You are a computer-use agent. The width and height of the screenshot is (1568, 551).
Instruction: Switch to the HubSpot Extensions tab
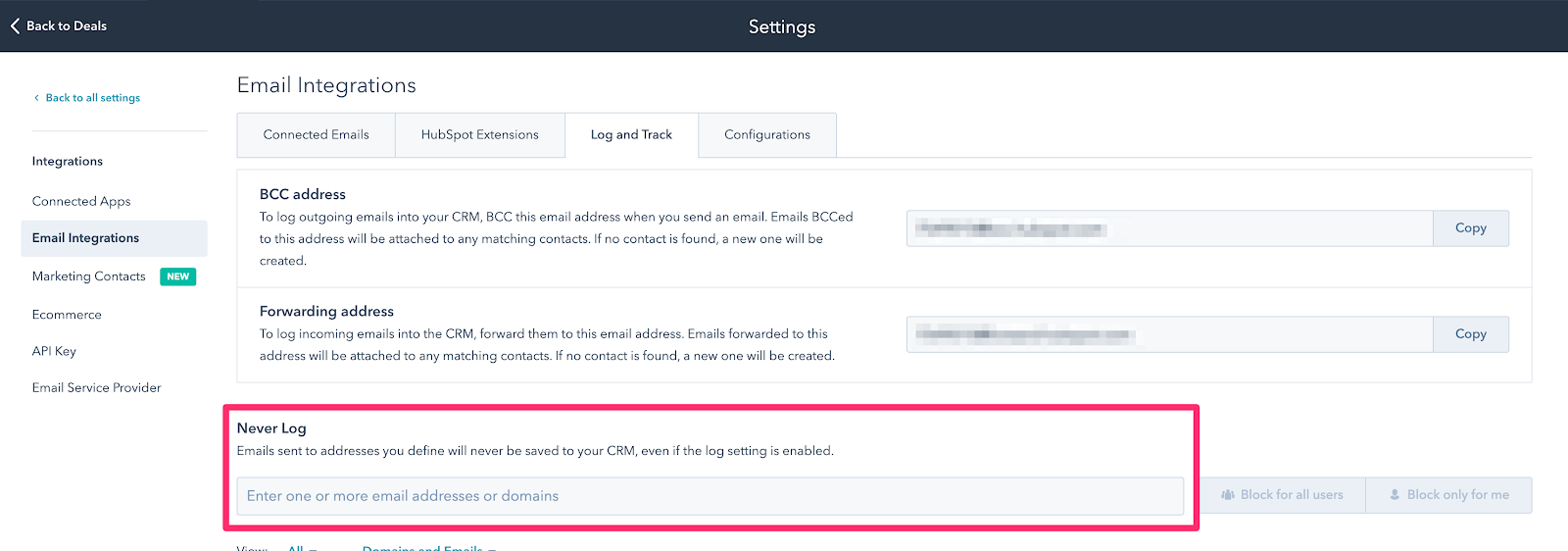point(479,135)
